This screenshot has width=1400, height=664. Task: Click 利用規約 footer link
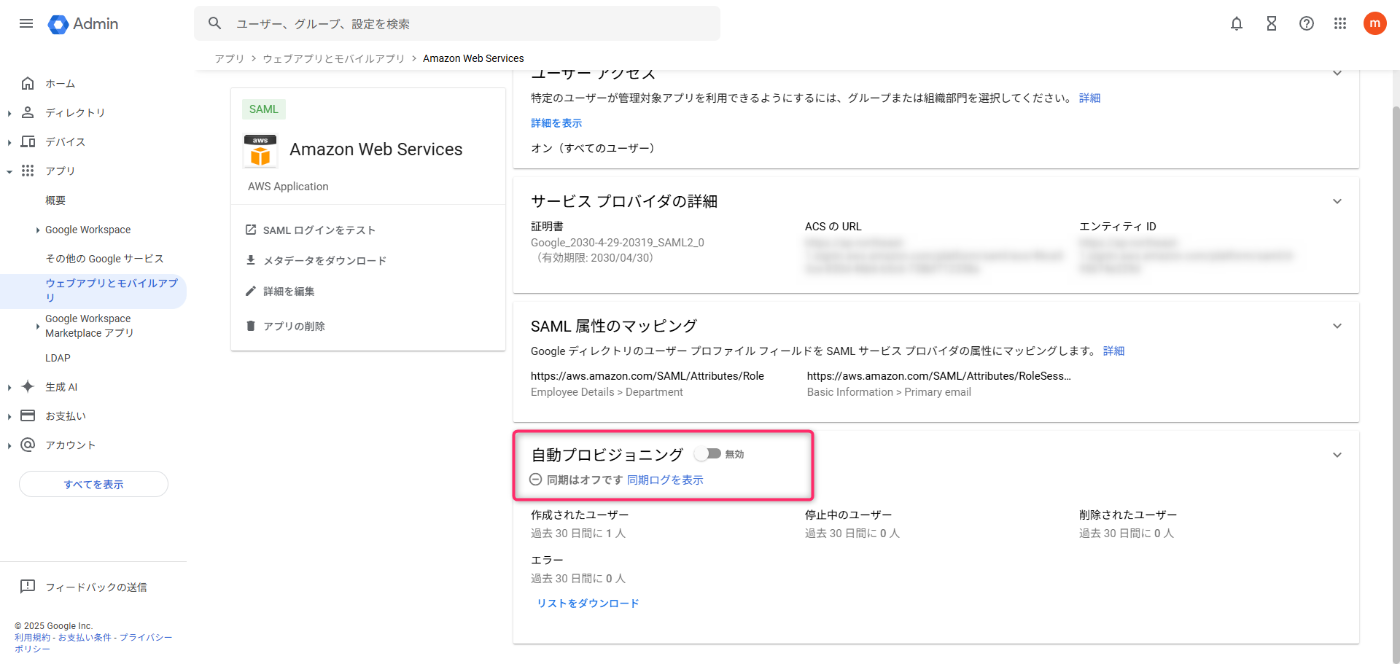tap(31, 637)
